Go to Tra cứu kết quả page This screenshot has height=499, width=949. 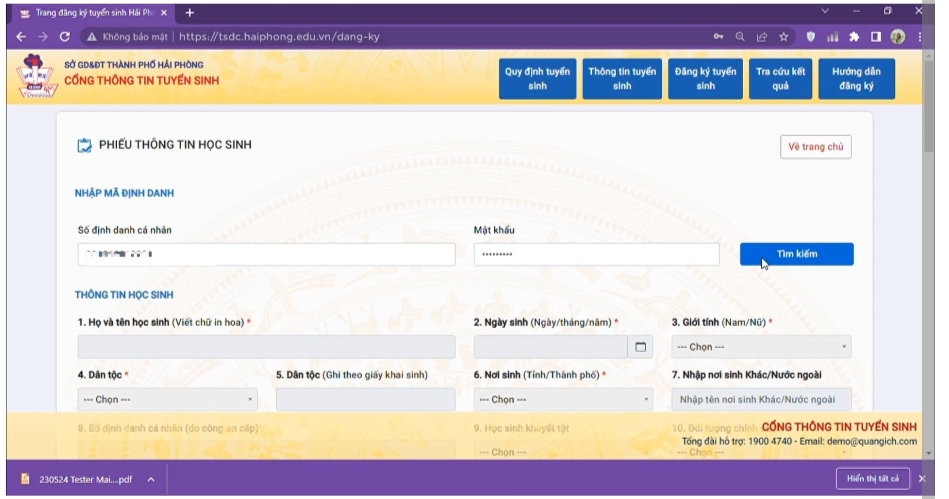pyautogui.click(x=780, y=79)
